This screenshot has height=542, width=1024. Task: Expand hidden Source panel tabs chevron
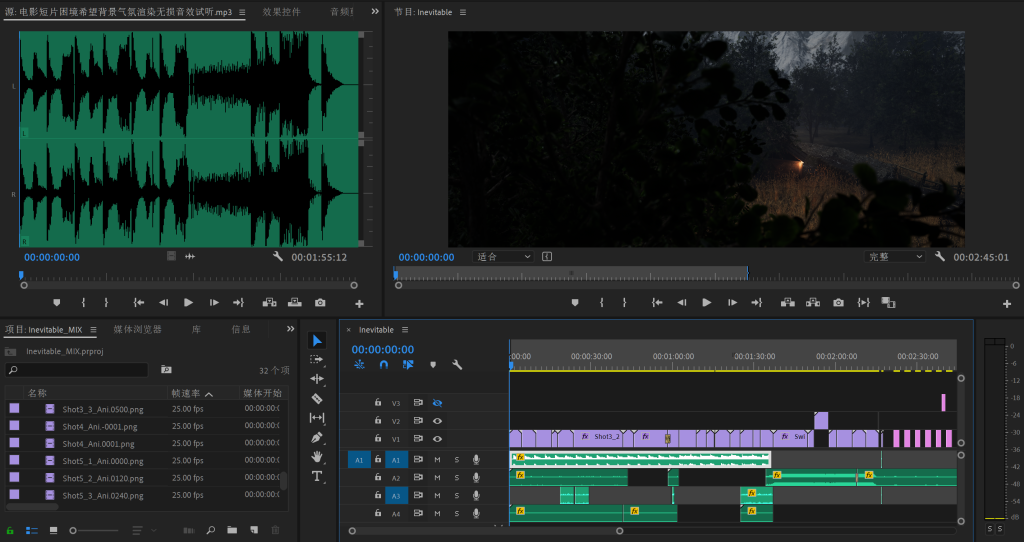[375, 11]
